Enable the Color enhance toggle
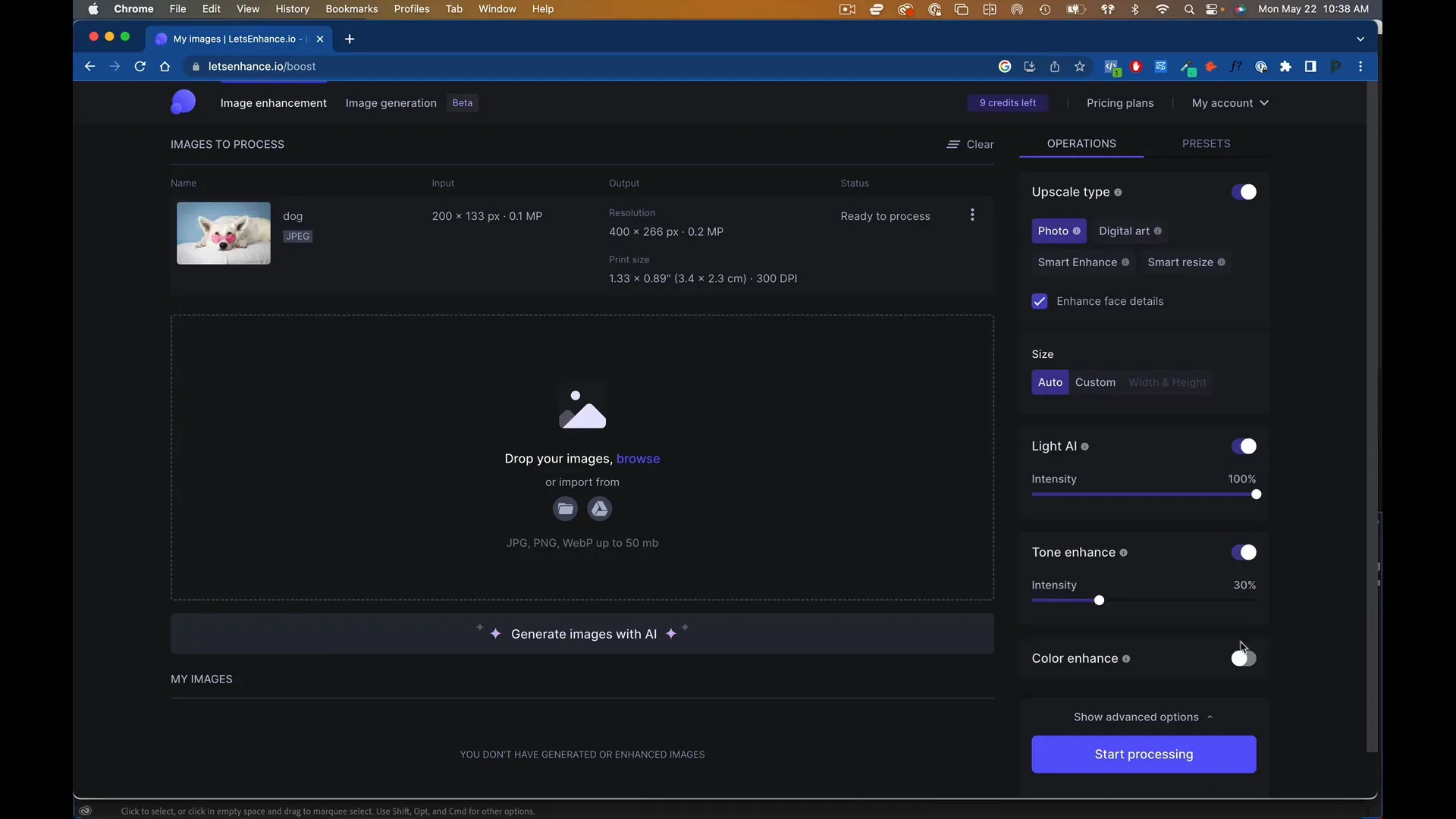 point(1244,658)
